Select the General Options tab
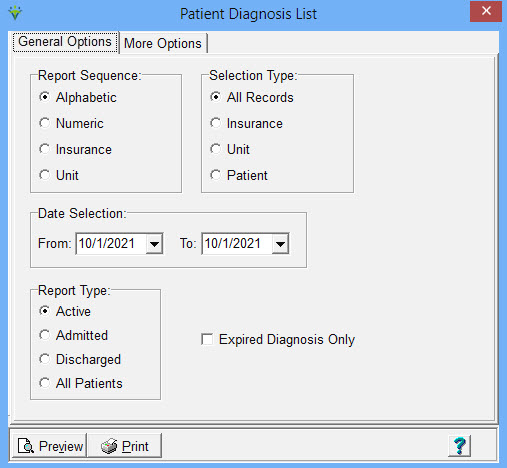Image resolution: width=507 pixels, height=468 pixels. point(65,42)
